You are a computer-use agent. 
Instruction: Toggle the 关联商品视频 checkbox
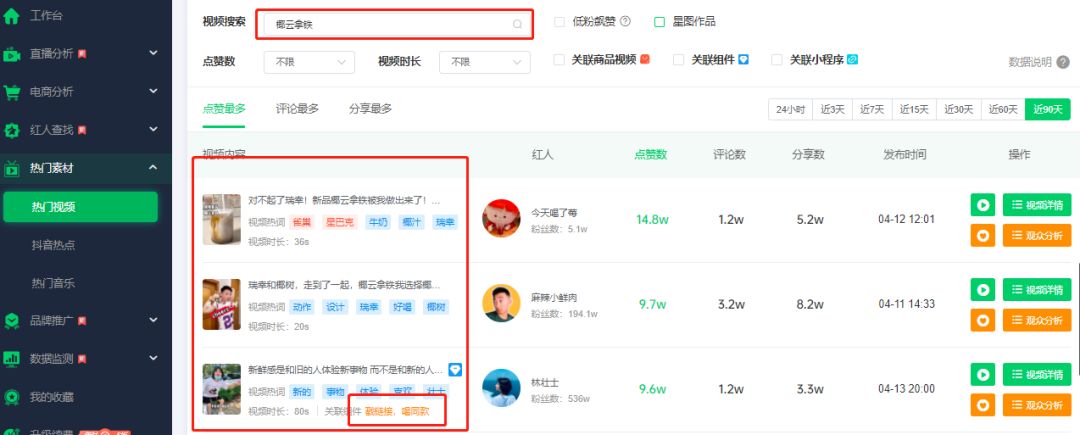point(560,60)
